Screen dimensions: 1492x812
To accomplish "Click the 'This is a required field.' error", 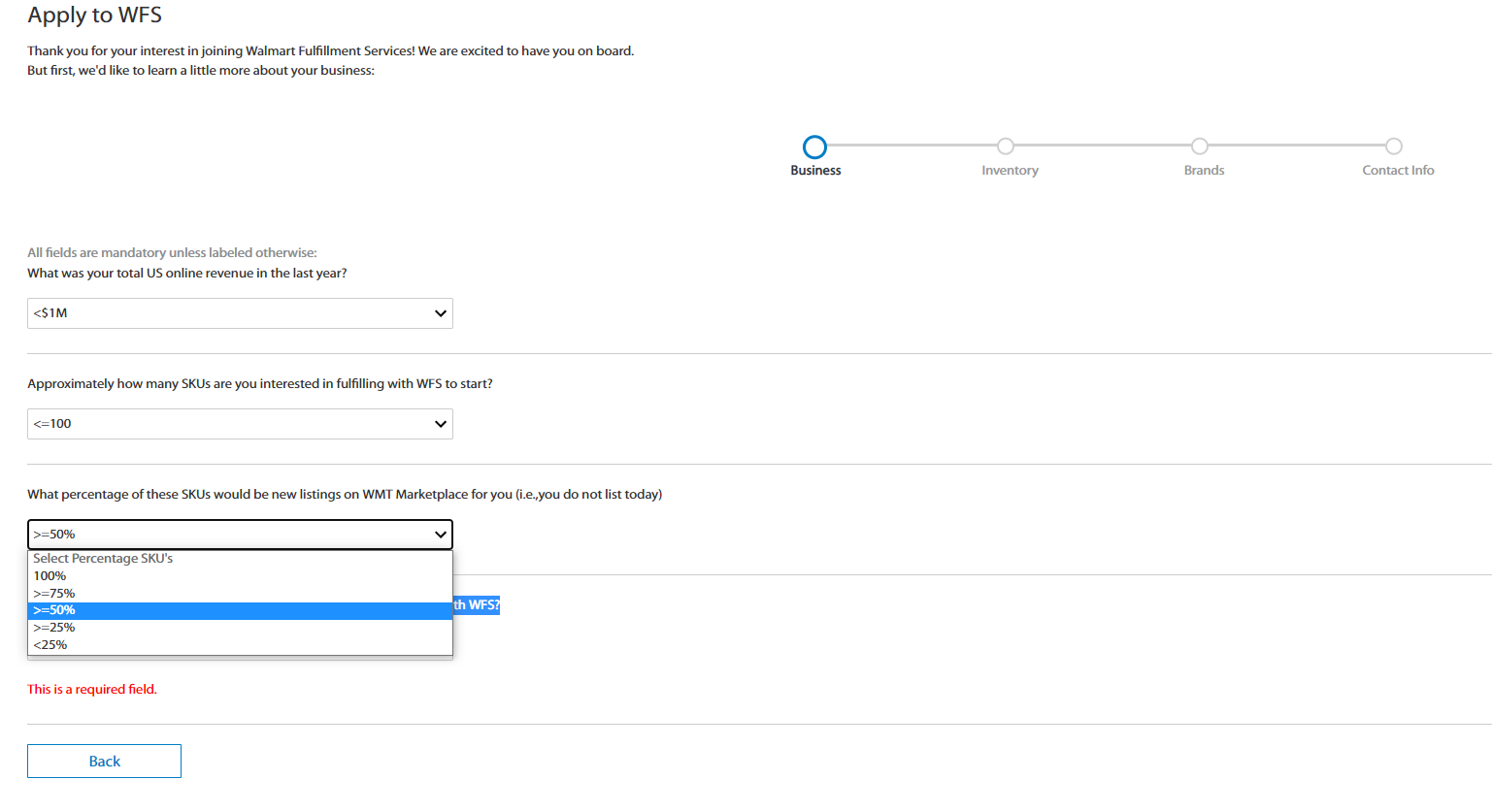I will [x=92, y=690].
